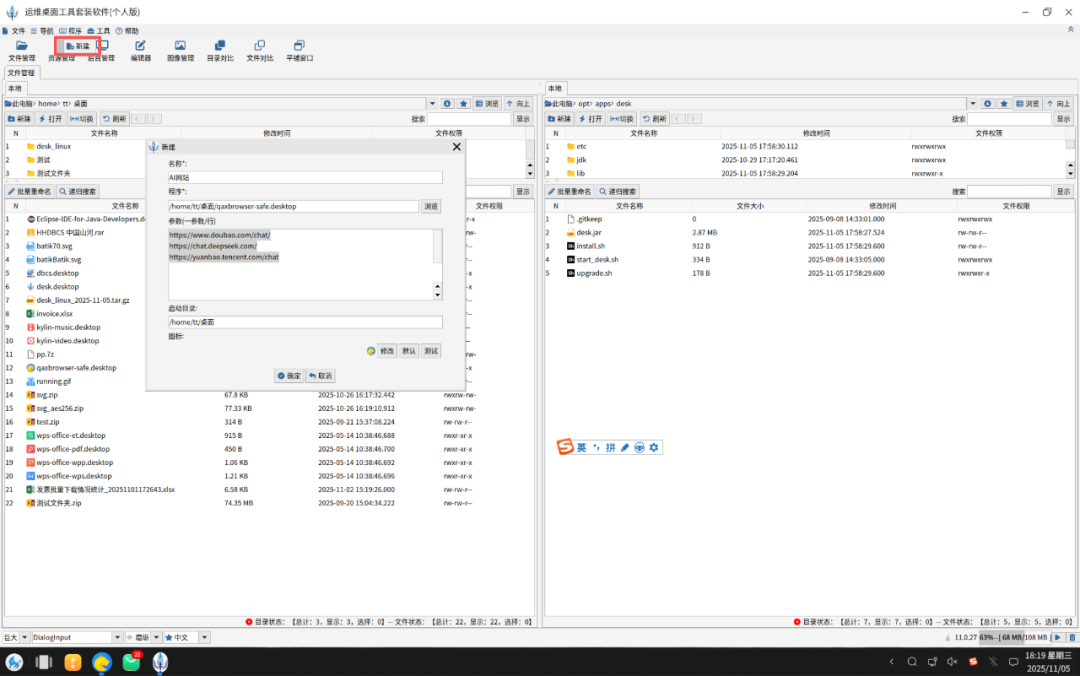Screen dimensions: 1080x676
Task: Click the round info icon in right path bar
Action: click(987, 103)
